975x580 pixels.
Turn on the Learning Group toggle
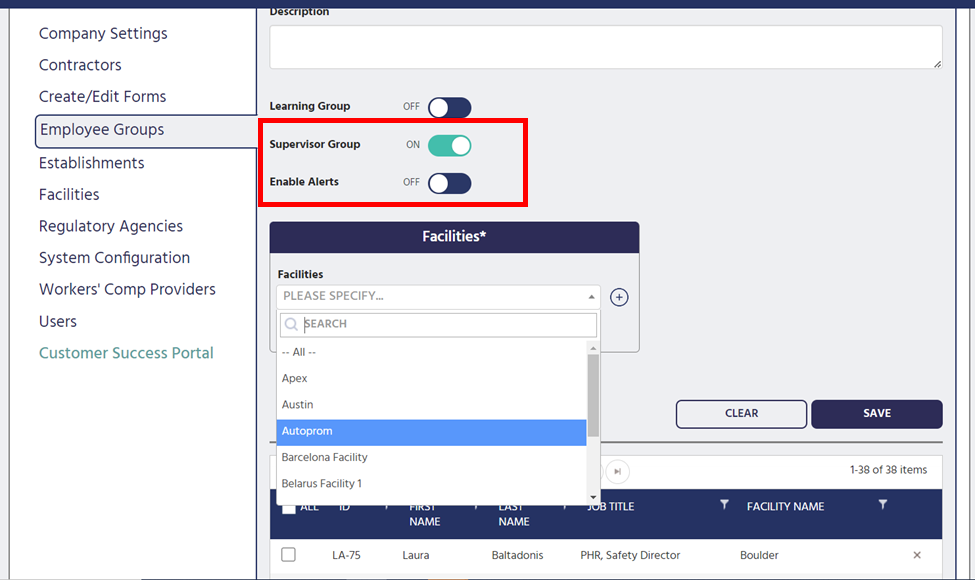tap(449, 107)
